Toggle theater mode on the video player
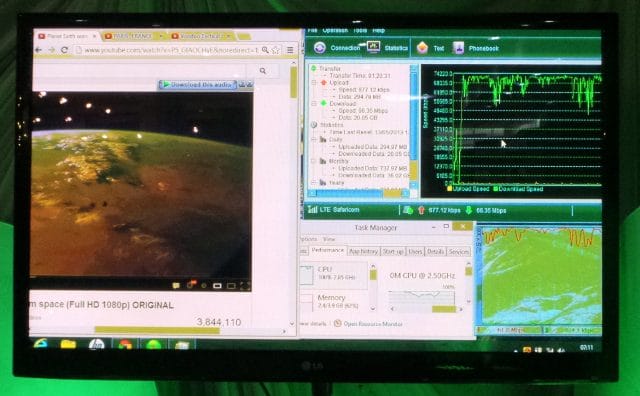This screenshot has width=640, height=396. 231,286
